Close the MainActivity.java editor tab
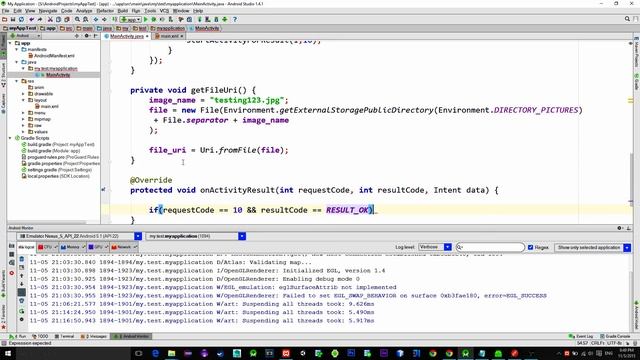Viewport: 640px width, 360px height. point(147,36)
